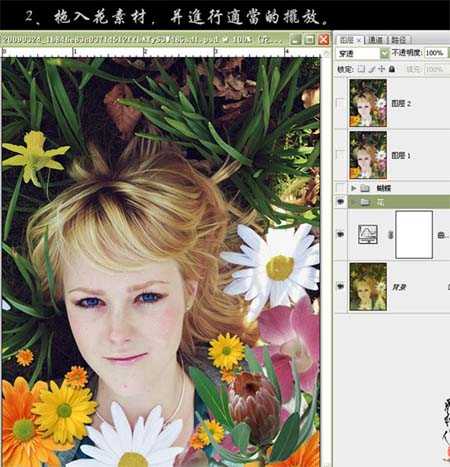This screenshot has width=450, height=467.
Task: Close the document window
Action: tap(323, 40)
